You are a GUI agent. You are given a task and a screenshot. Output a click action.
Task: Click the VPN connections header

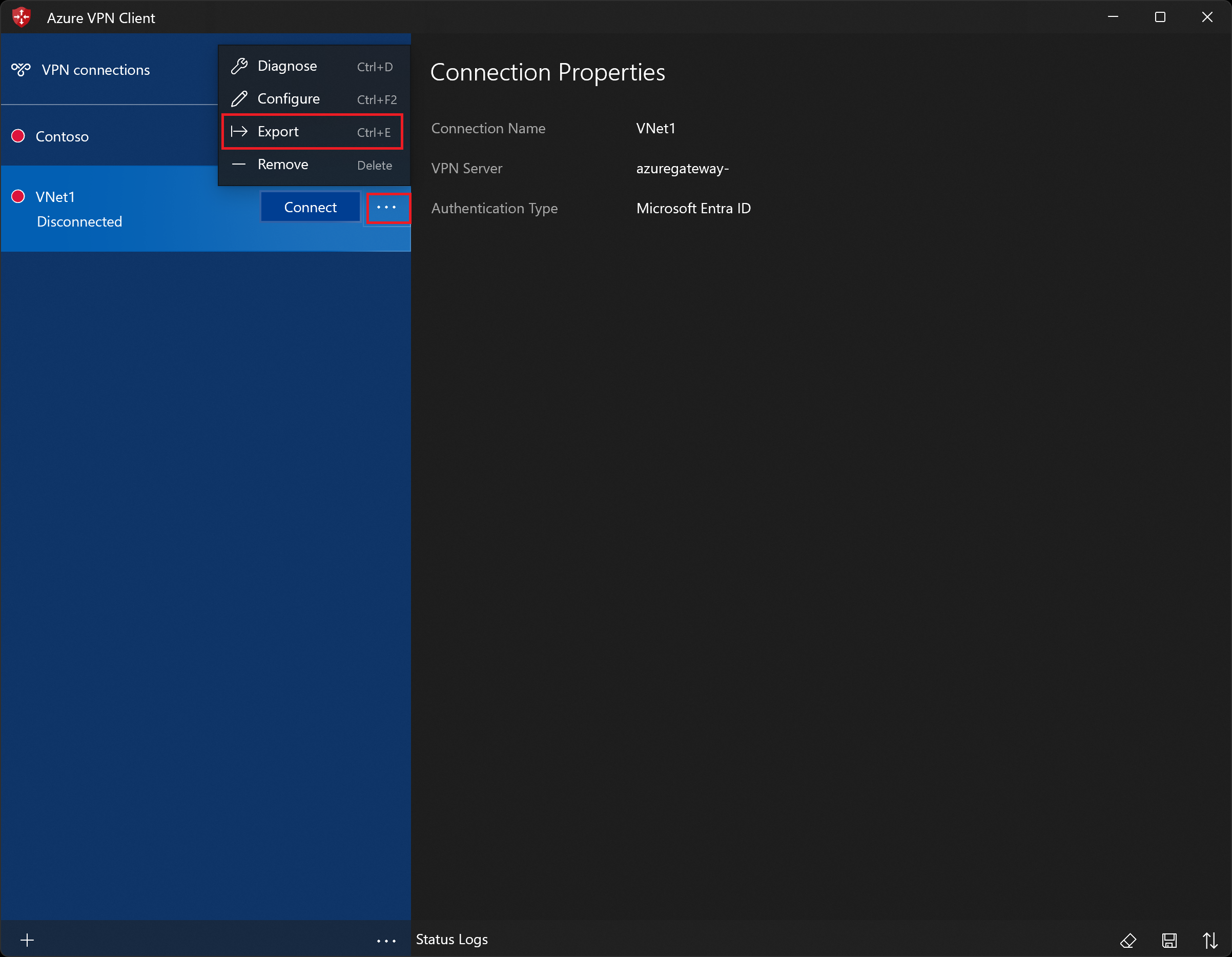(x=96, y=70)
